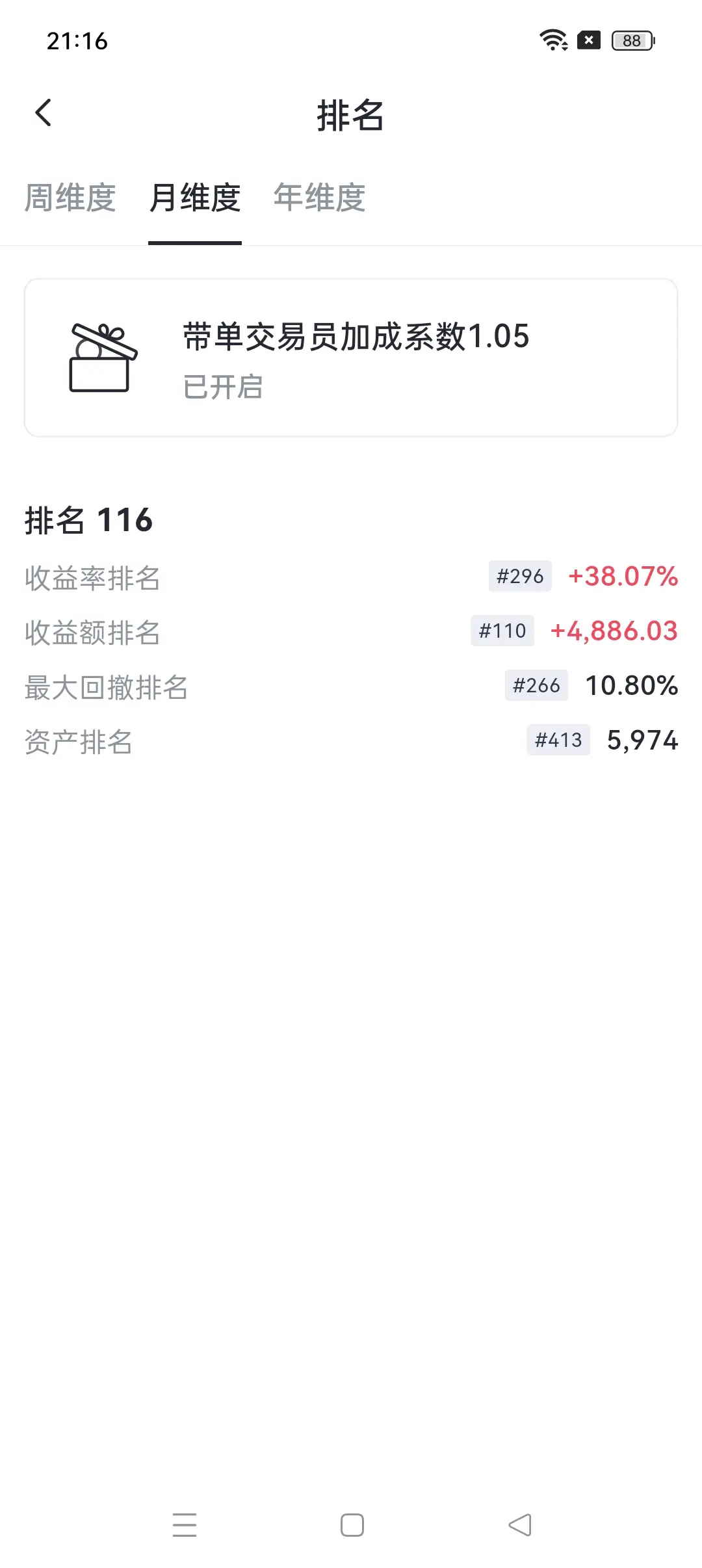The height and width of the screenshot is (1568, 702).
Task: Open the 带单交易员加成系数1.05 card
Action: click(x=351, y=358)
